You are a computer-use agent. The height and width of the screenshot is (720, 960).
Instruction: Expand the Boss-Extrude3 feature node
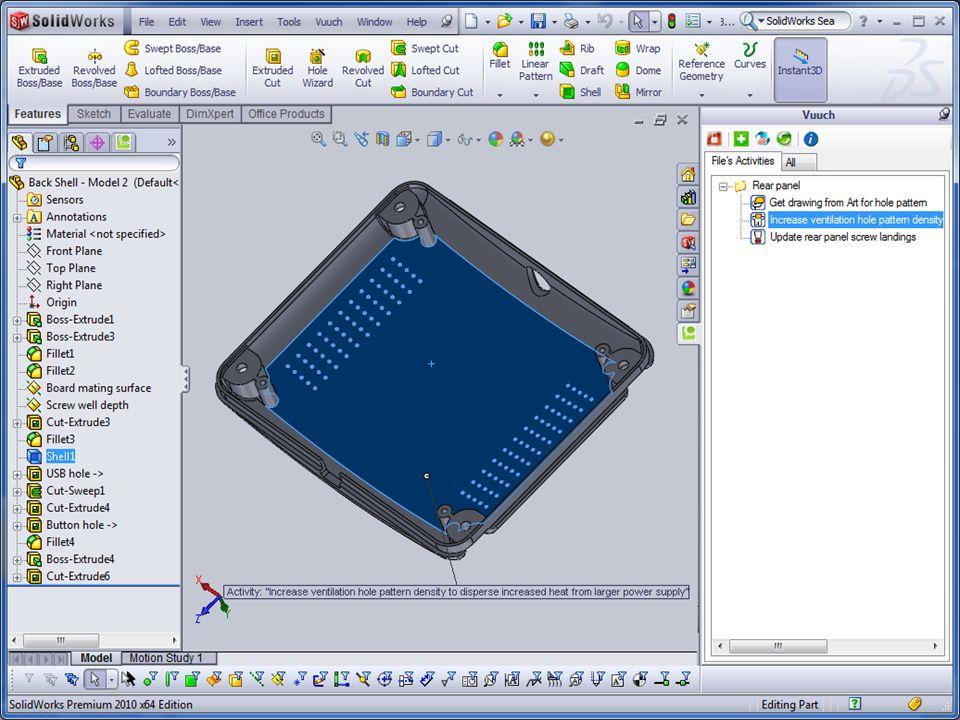17,337
